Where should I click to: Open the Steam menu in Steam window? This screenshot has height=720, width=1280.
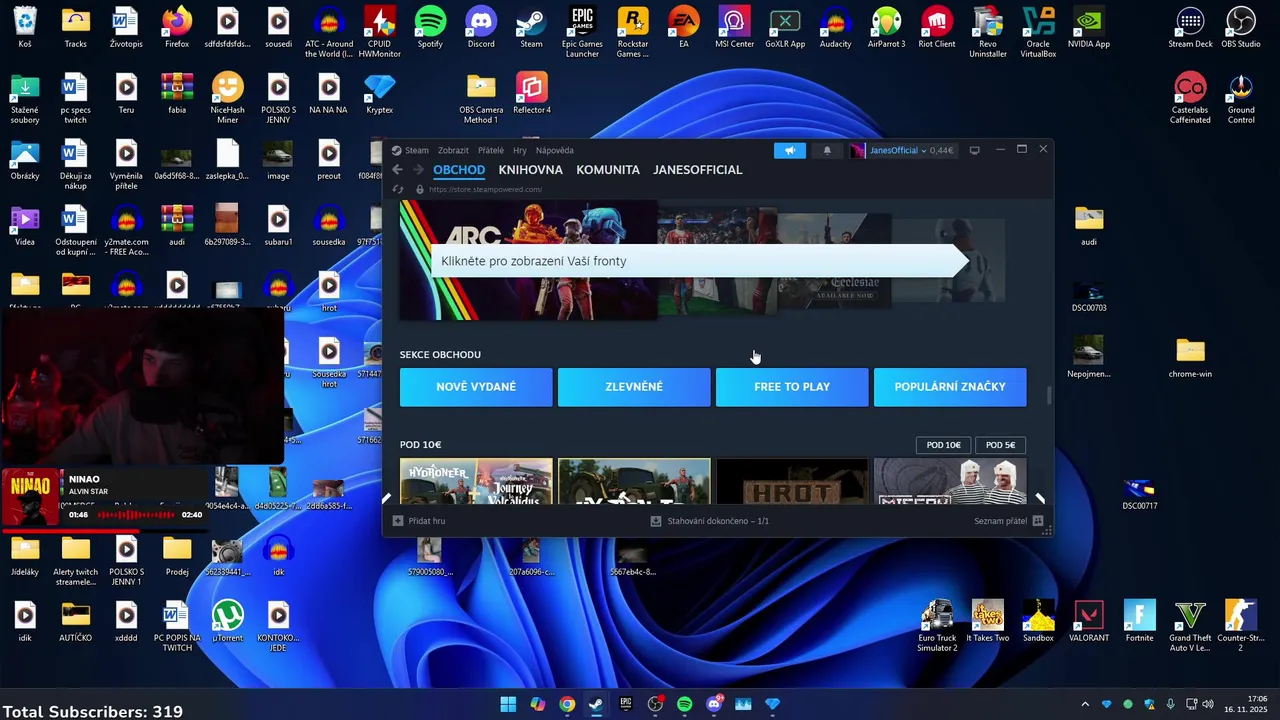click(416, 150)
